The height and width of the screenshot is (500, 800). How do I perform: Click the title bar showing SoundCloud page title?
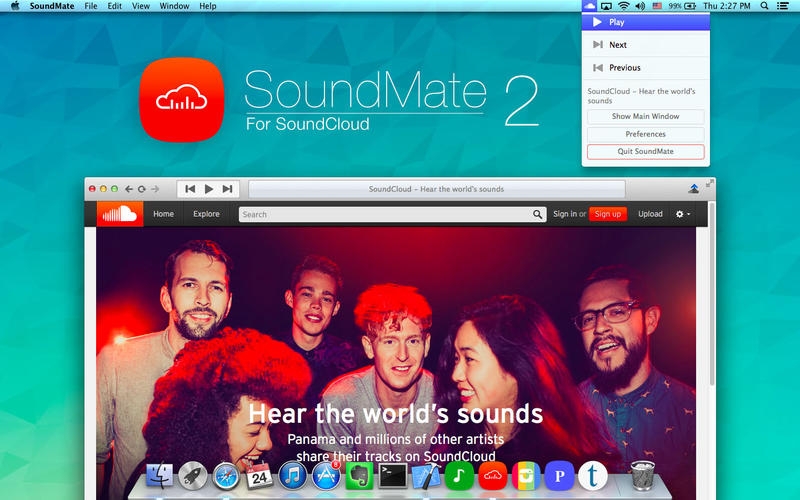click(x=437, y=189)
